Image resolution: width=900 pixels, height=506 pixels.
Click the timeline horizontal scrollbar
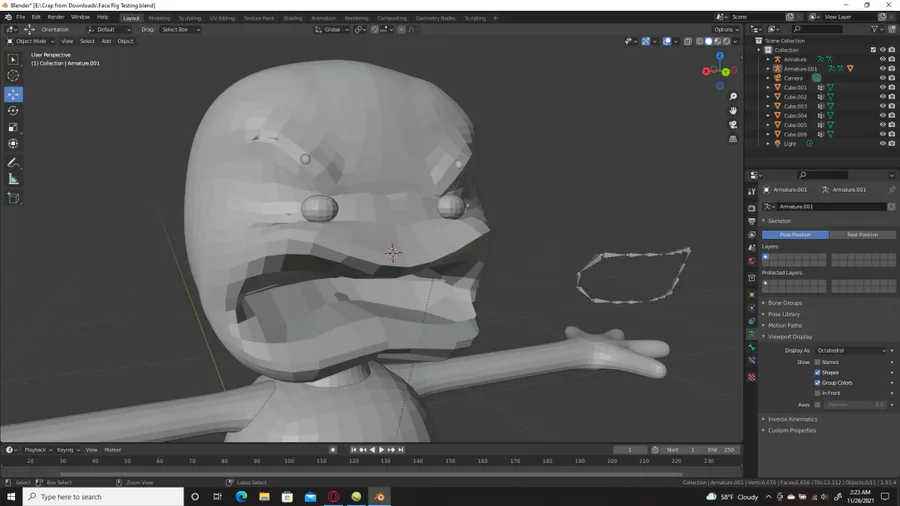(x=371, y=474)
